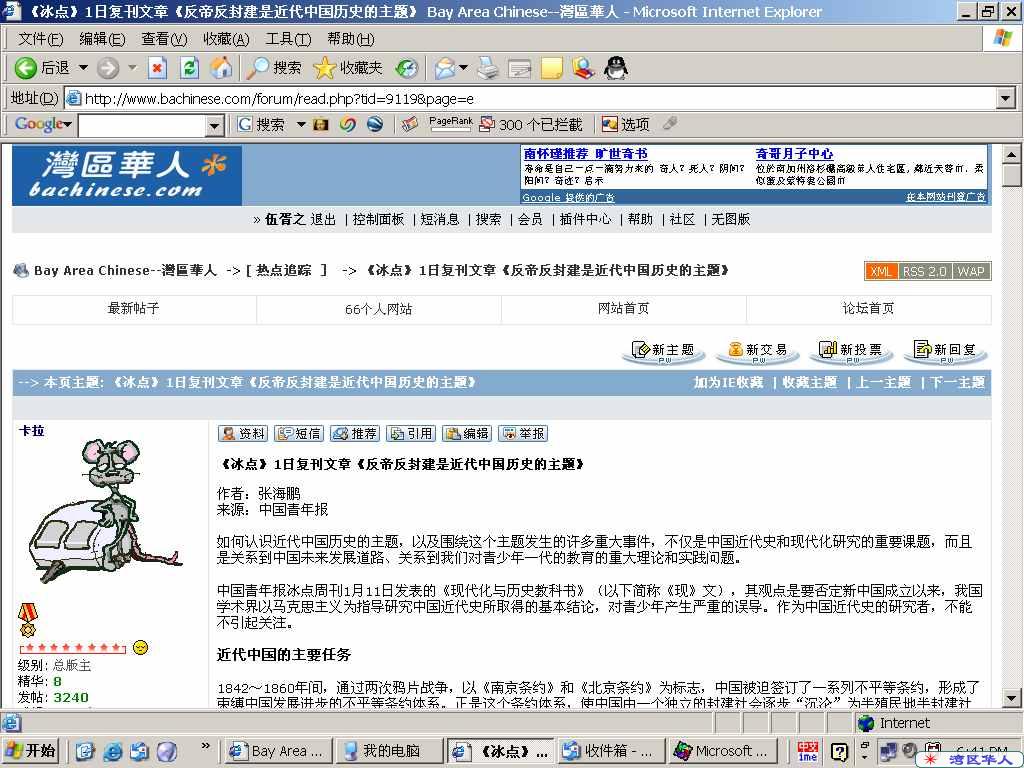Open the 66个人网站 tab

click(x=379, y=309)
